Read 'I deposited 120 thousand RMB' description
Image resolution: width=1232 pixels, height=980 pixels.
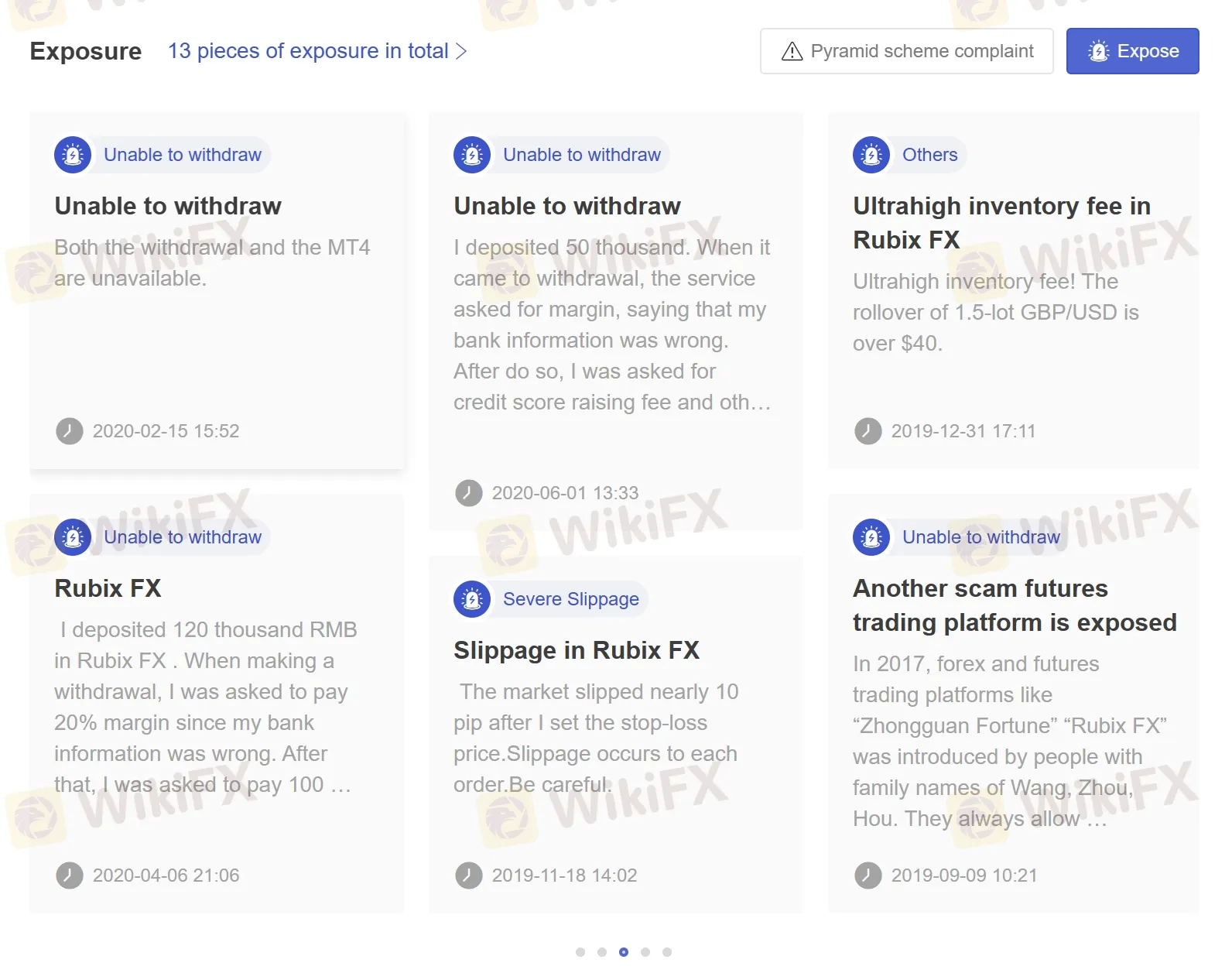pos(206,708)
